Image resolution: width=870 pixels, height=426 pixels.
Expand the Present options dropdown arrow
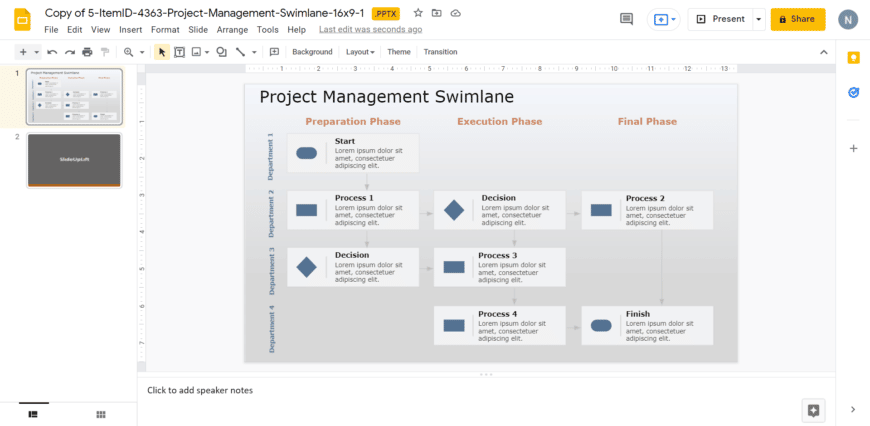coord(758,19)
